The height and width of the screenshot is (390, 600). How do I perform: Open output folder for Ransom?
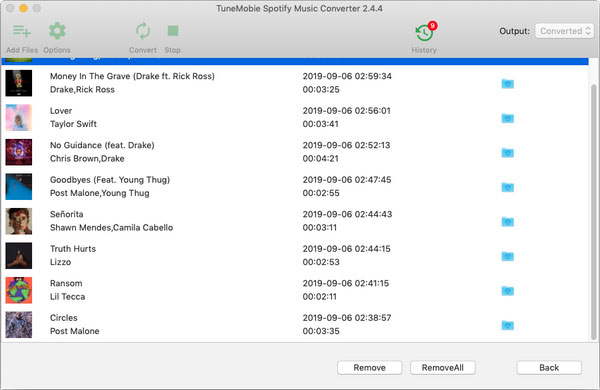click(x=507, y=290)
